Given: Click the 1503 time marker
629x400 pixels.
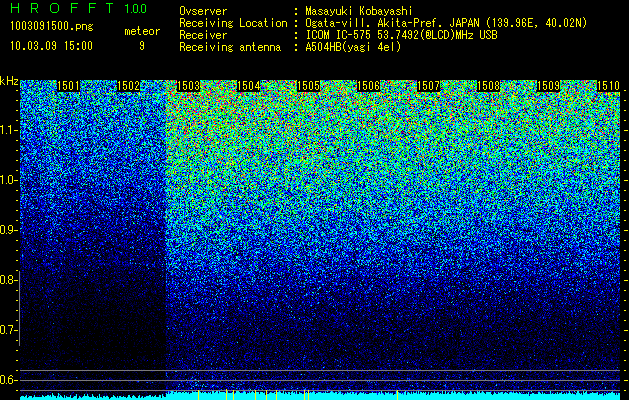Looking at the screenshot, I should pos(189,86).
